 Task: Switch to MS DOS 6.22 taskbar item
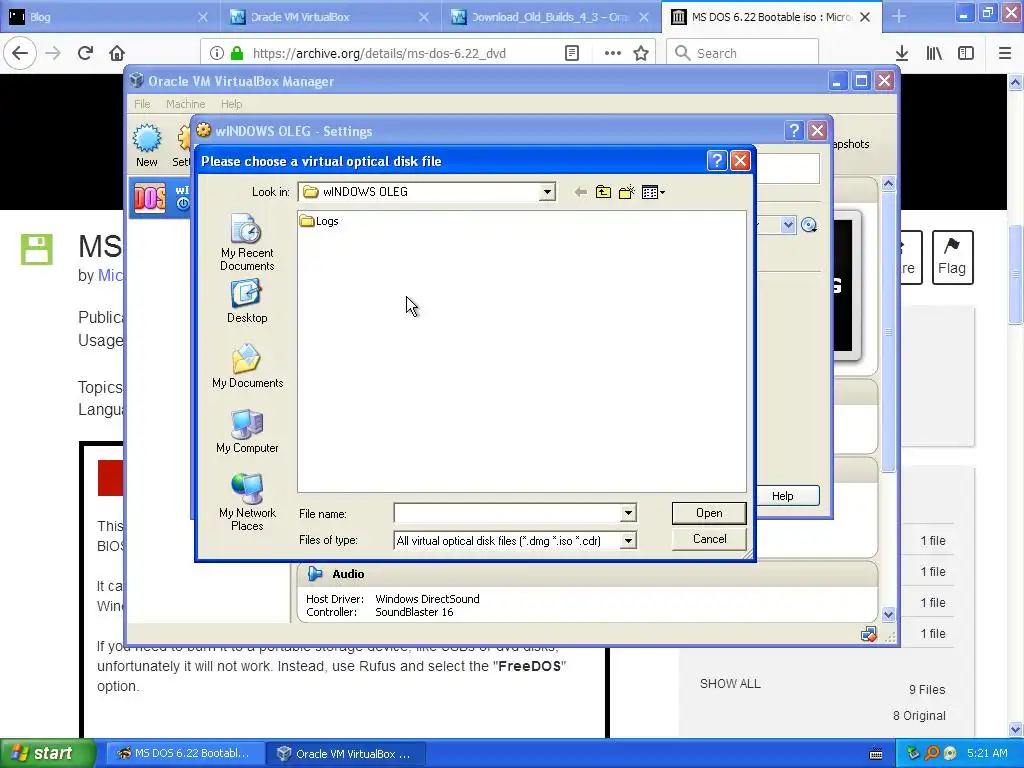[x=185, y=754]
